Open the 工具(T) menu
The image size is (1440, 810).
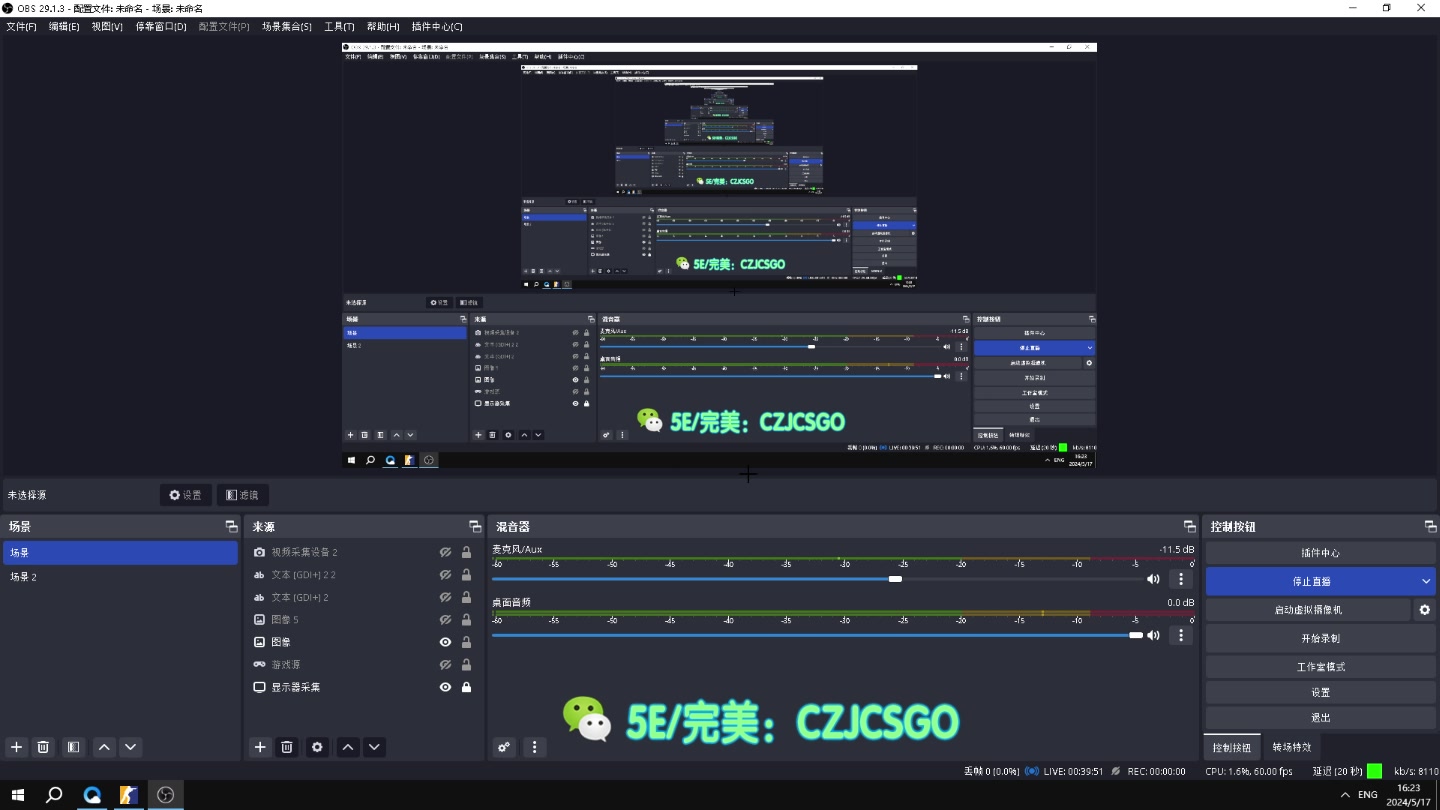[339, 27]
